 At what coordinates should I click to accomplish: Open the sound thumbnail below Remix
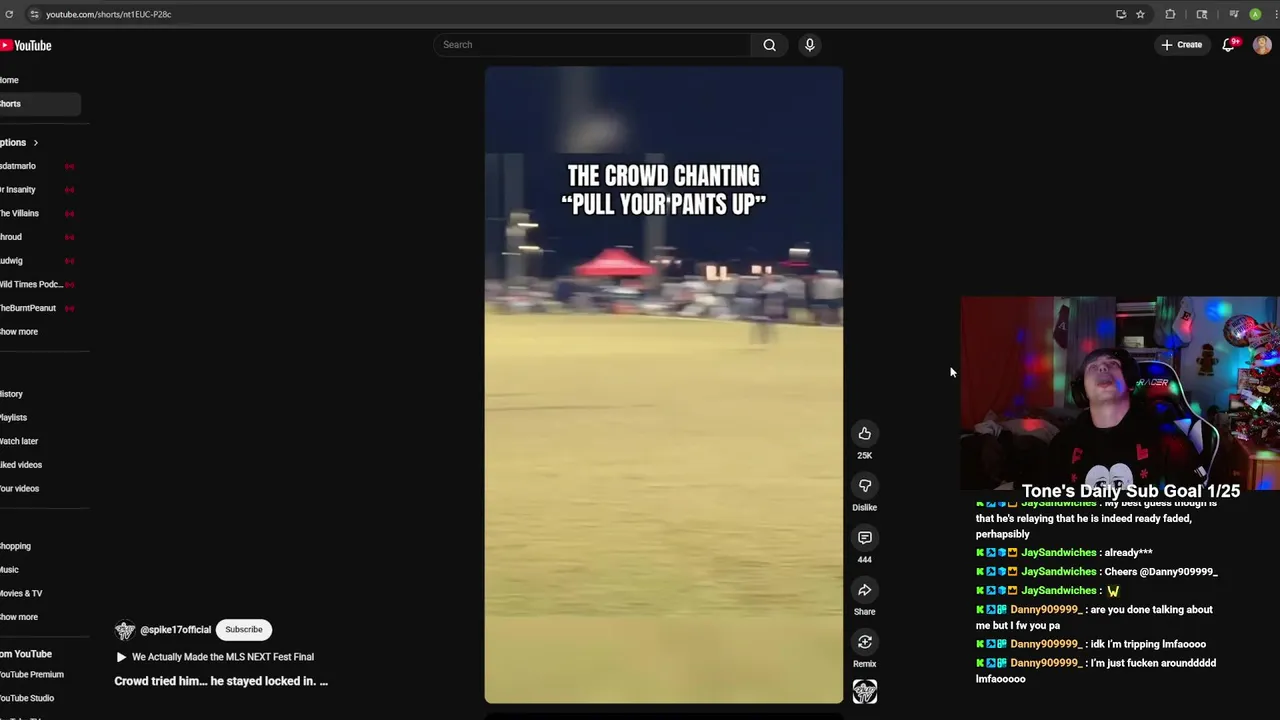point(865,692)
